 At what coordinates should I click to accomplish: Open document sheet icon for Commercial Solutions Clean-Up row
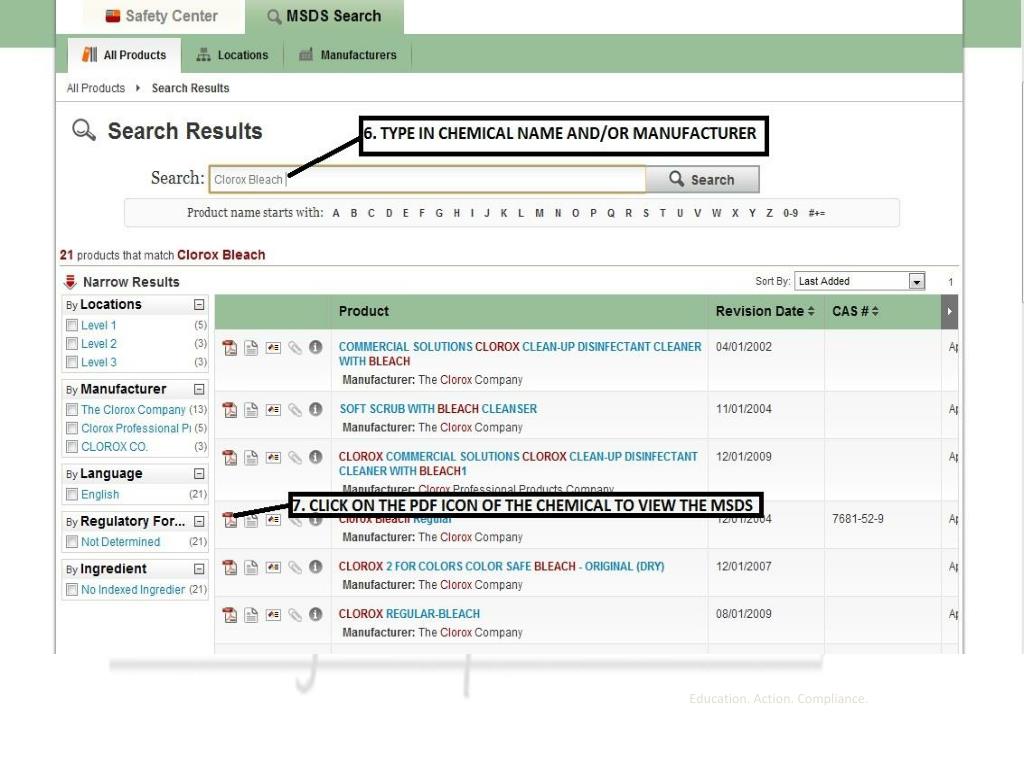tap(251, 347)
